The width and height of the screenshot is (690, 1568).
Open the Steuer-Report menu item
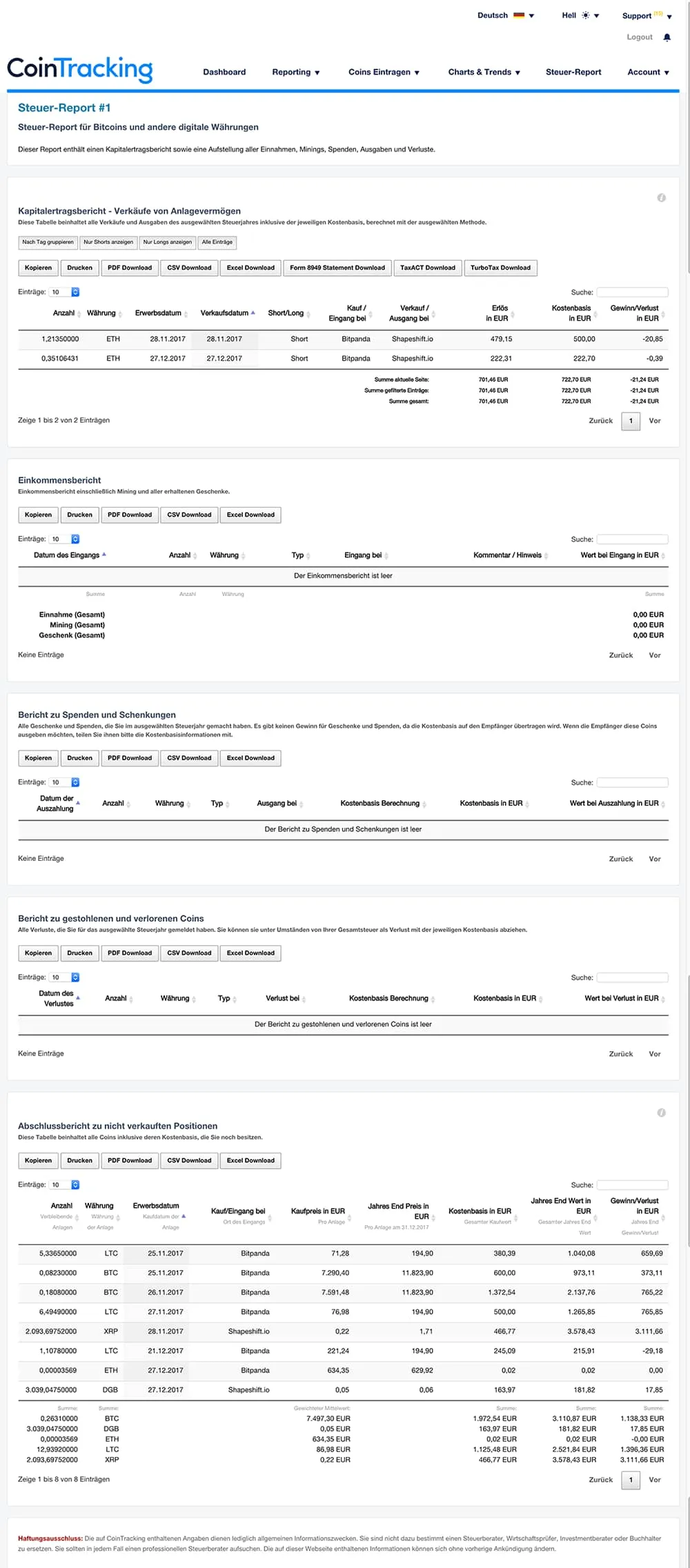573,72
